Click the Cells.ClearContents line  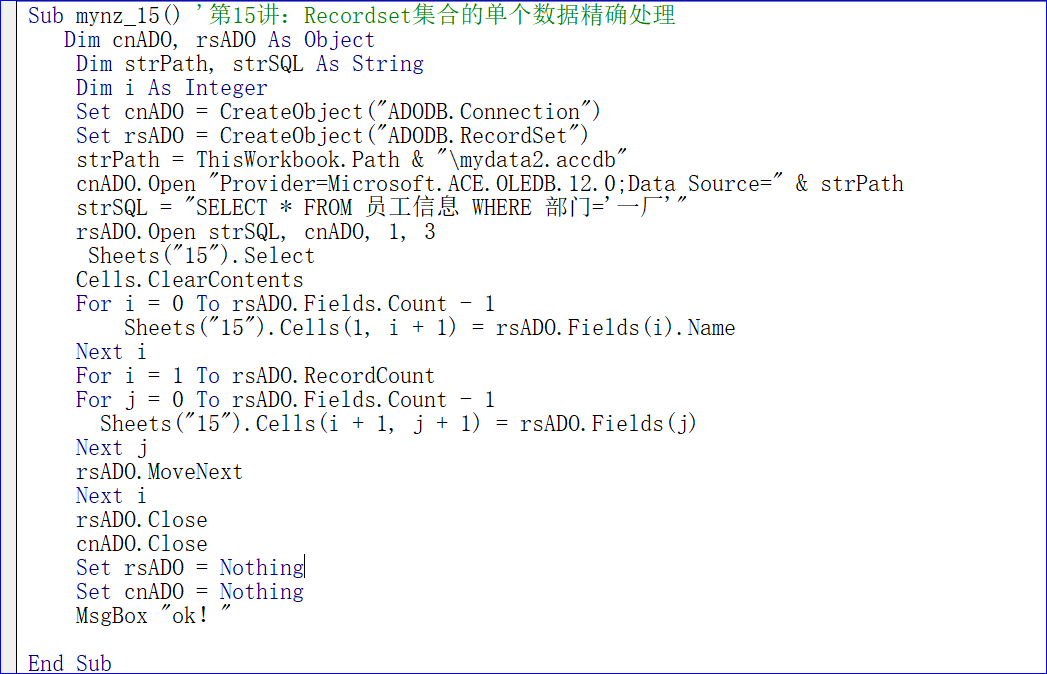[189, 280]
